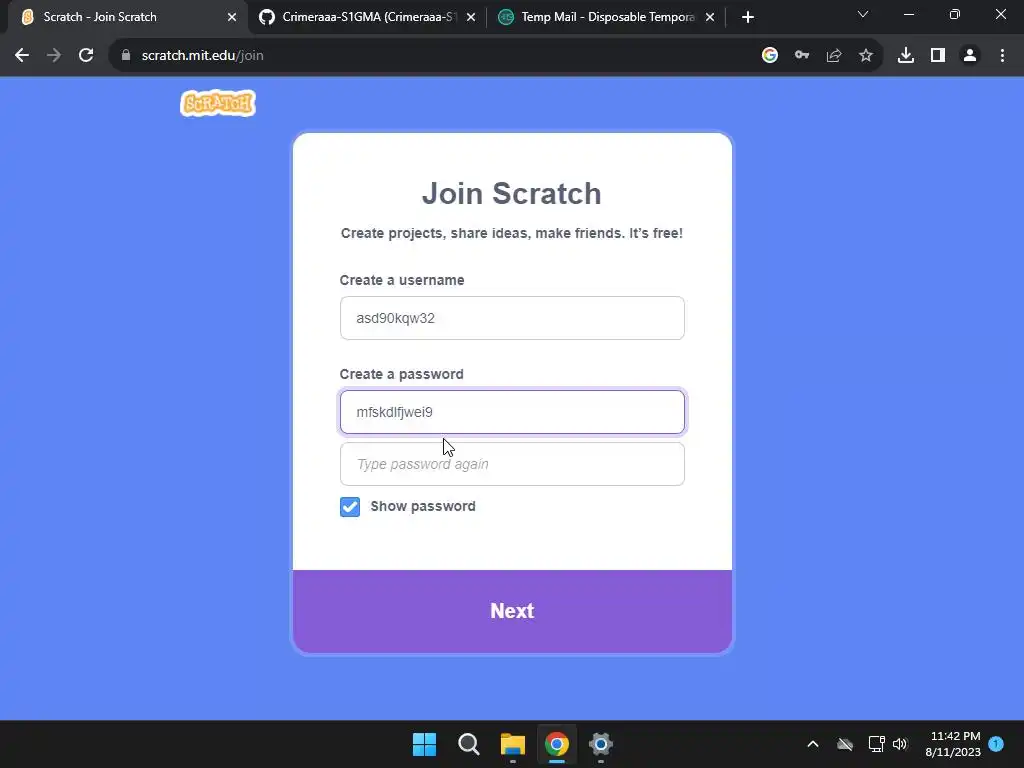This screenshot has height=768, width=1024.
Task: Click the Create a username label
Action: coord(402,280)
